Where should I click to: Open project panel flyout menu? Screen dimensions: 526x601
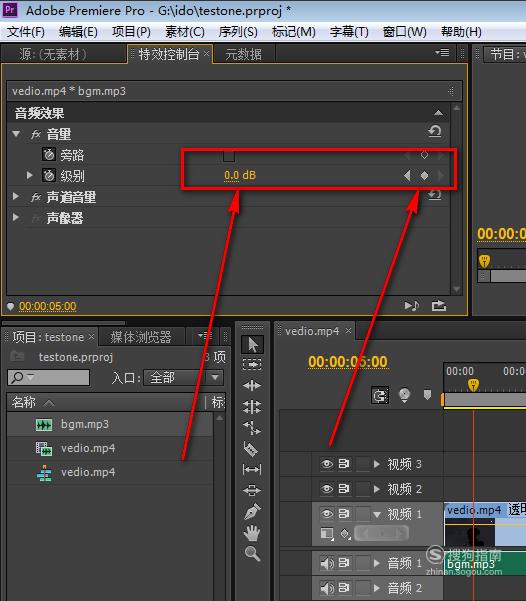[x=204, y=336]
